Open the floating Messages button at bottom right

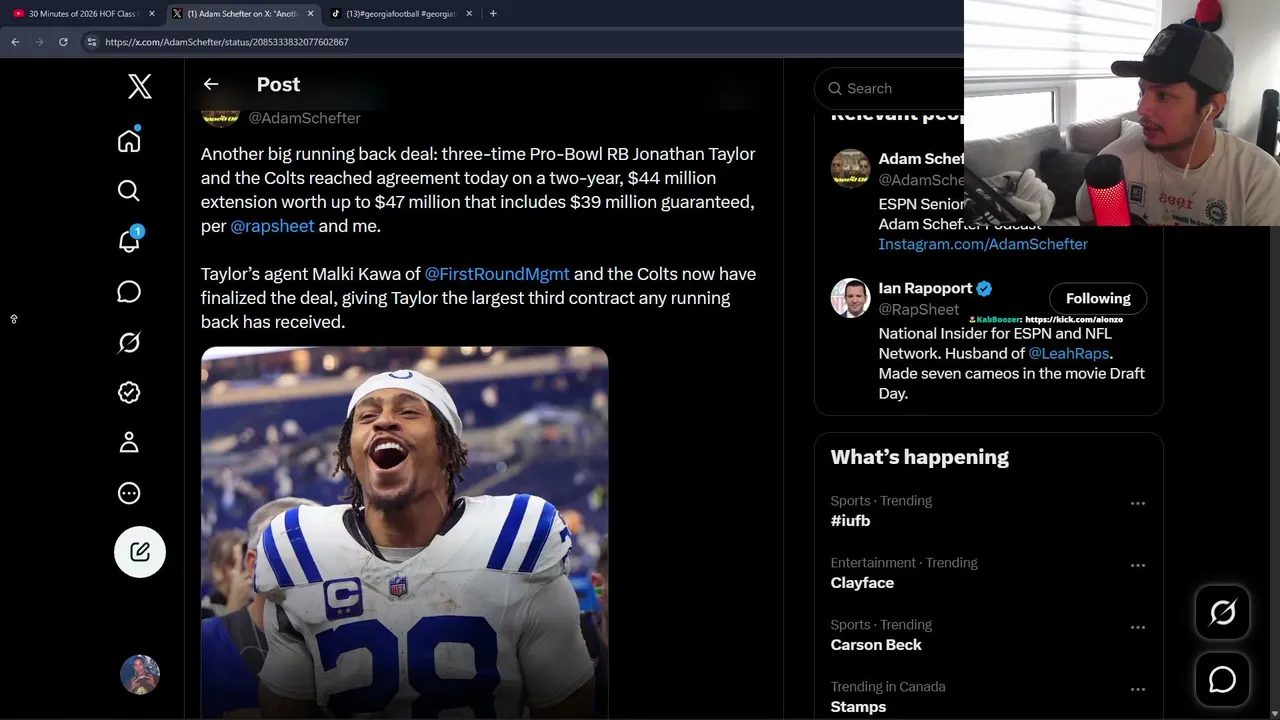1222,680
